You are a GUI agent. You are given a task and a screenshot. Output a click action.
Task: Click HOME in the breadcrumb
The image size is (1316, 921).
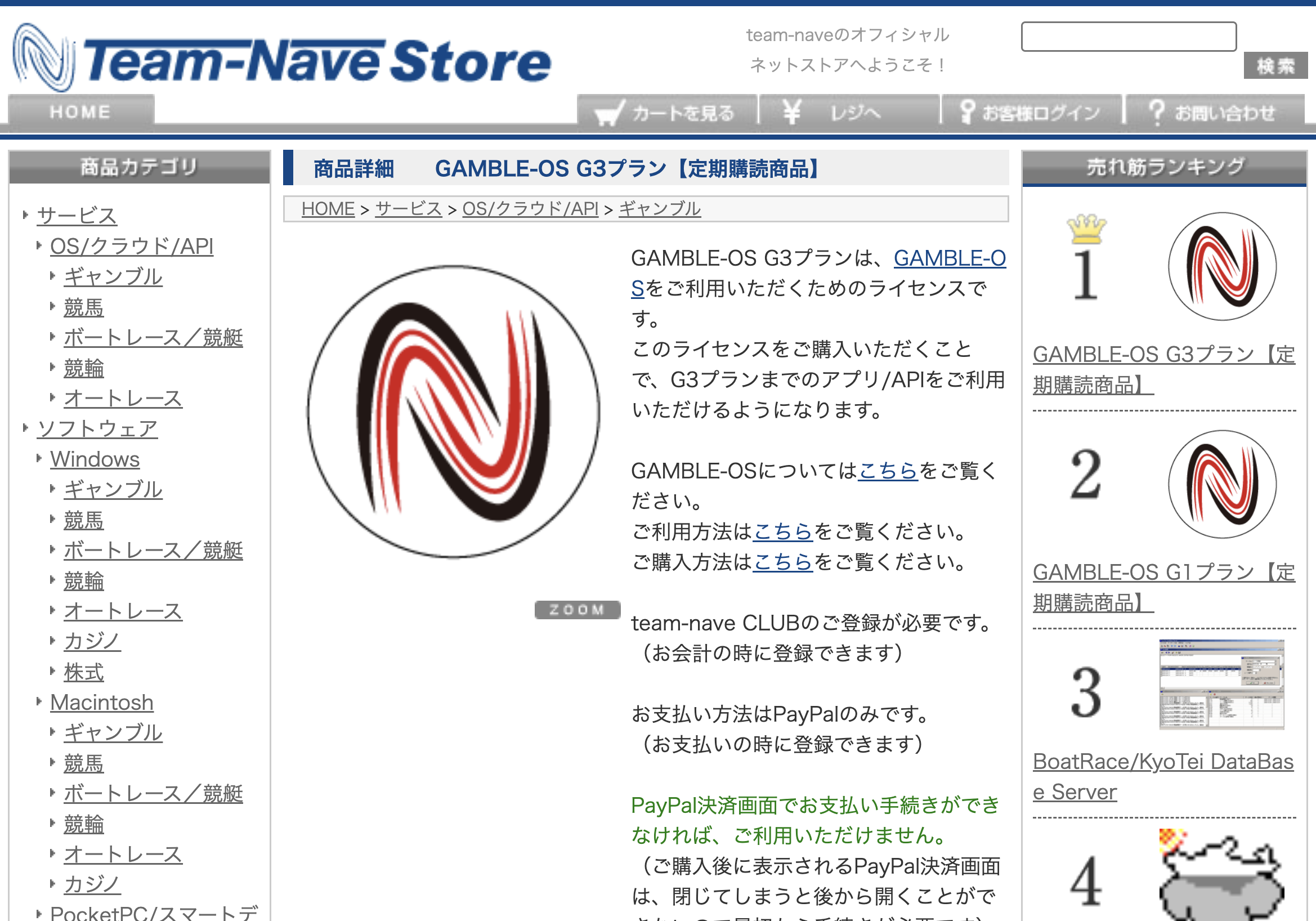pyautogui.click(x=328, y=209)
